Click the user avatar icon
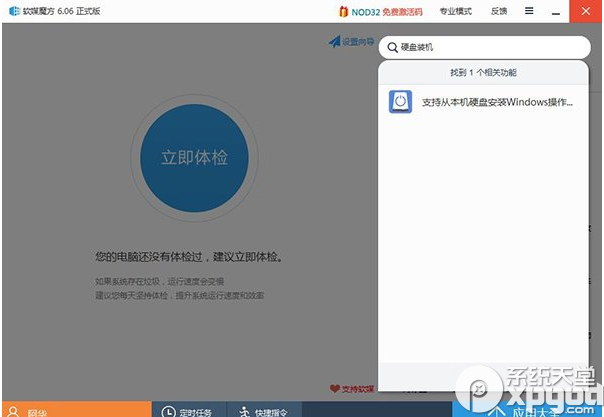604x417 pixels. (13, 412)
